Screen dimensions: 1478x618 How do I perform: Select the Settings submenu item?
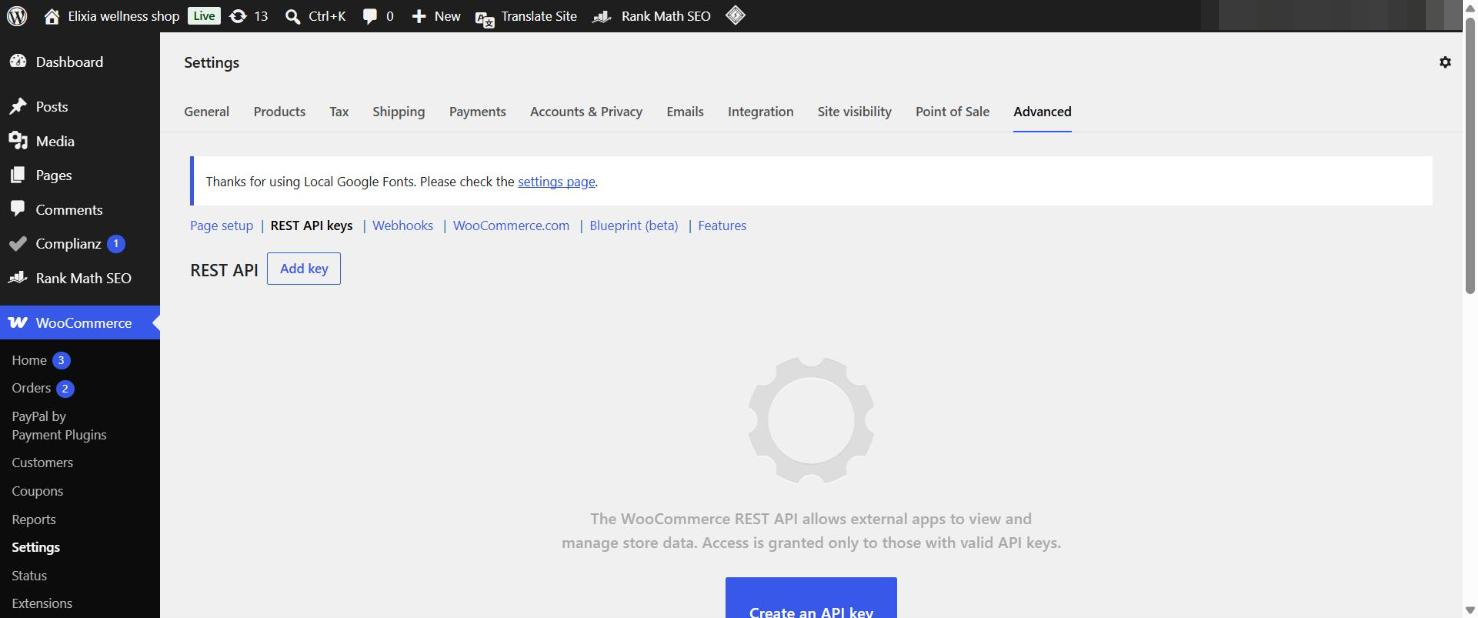pos(36,547)
